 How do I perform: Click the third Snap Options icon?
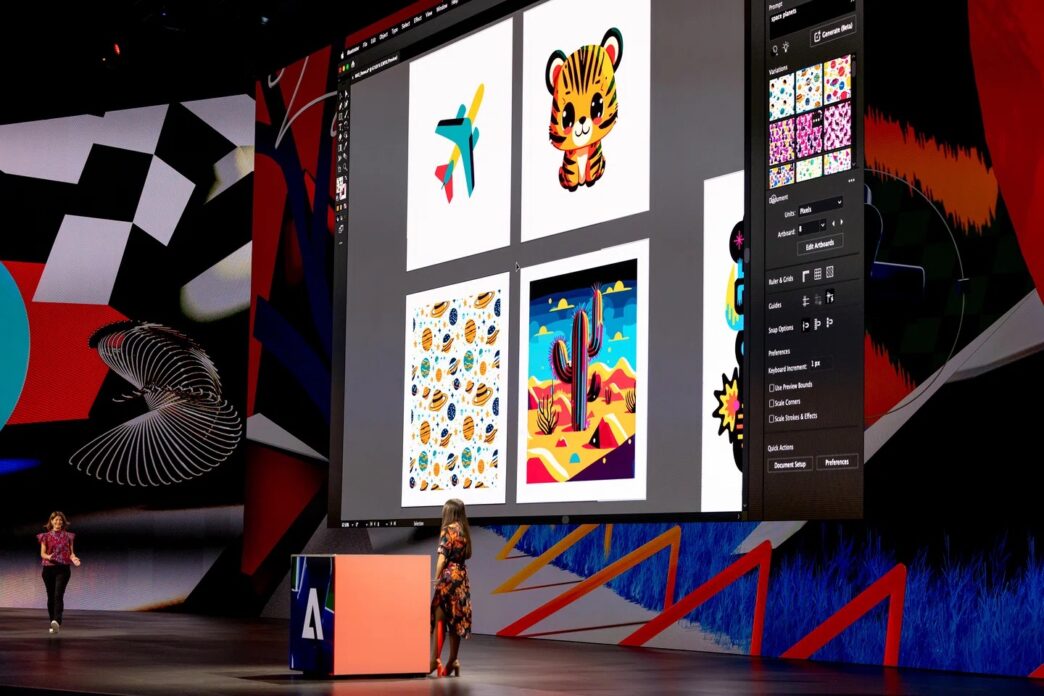(x=830, y=322)
